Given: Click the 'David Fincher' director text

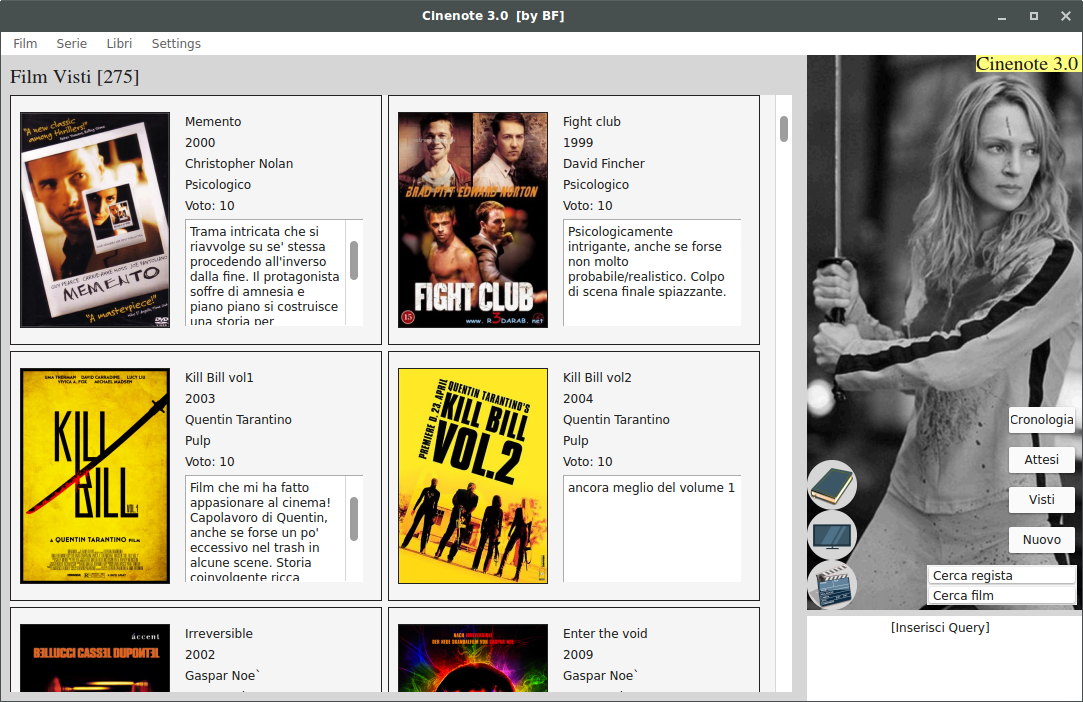Looking at the screenshot, I should click(x=604, y=164).
